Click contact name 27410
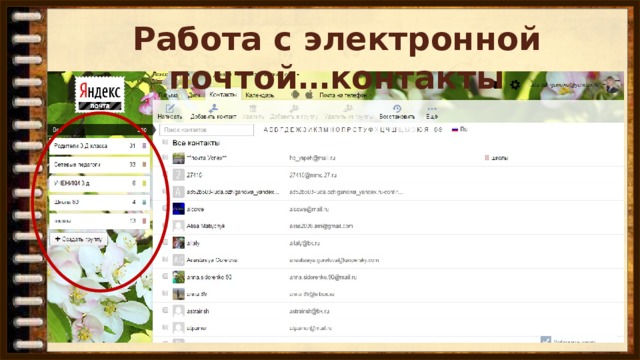Screen dimensions: 640x360 pyautogui.click(x=194, y=175)
